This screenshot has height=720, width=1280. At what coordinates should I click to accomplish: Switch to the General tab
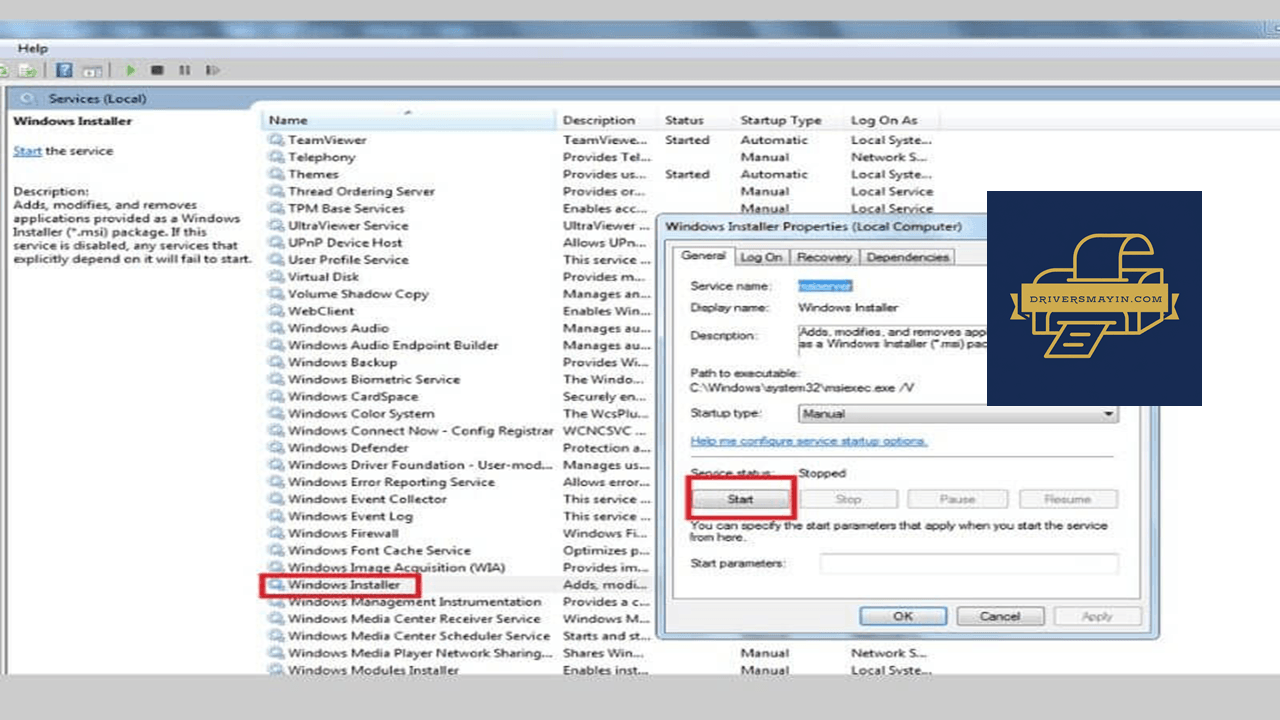pos(703,256)
